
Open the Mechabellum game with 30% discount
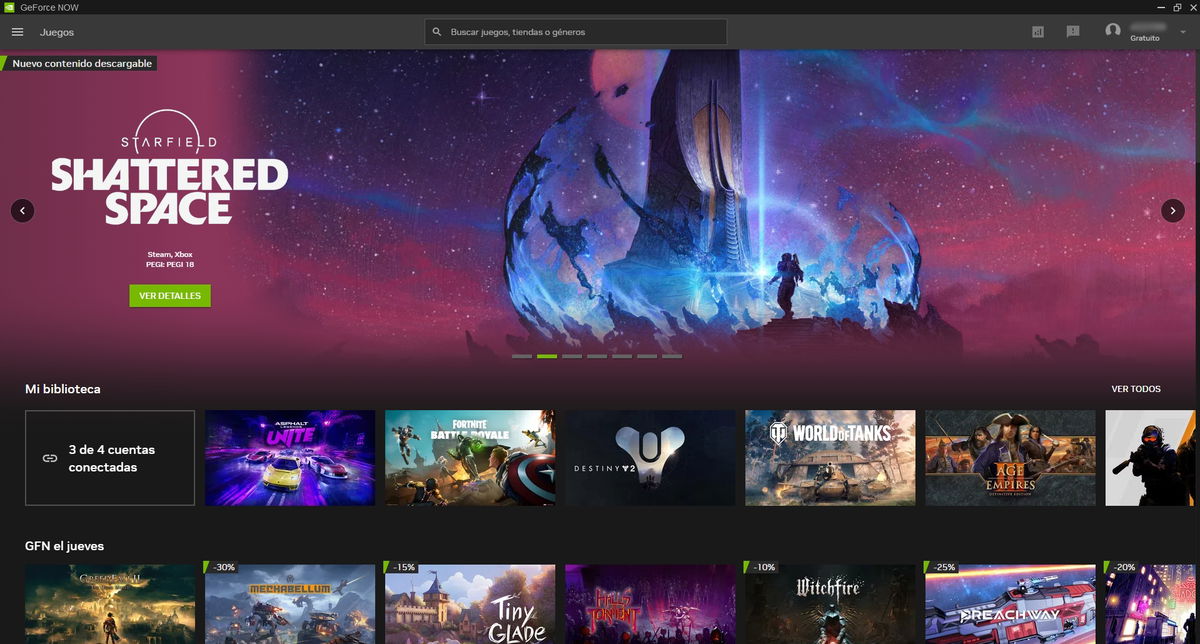[289, 603]
